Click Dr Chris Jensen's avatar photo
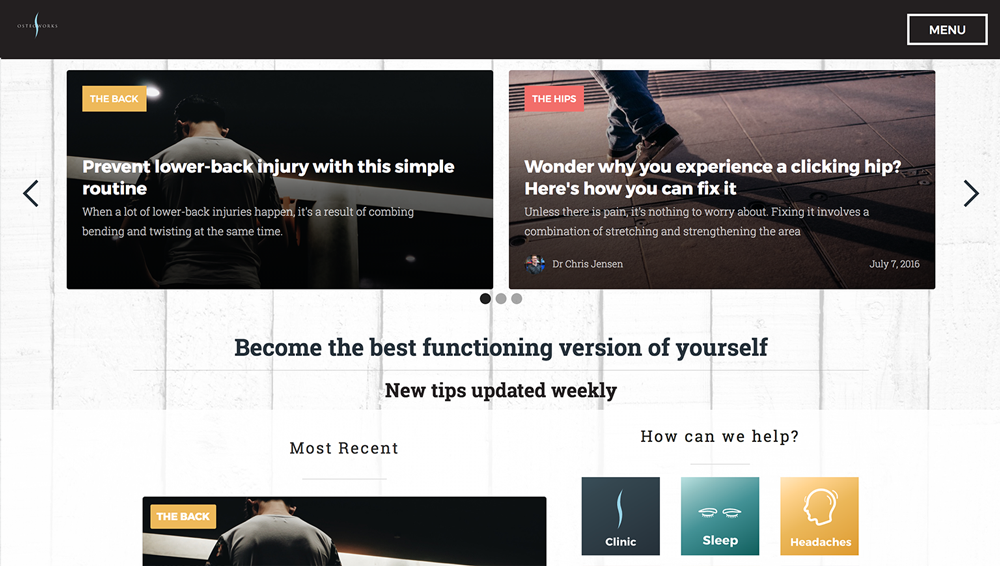1000x566 pixels. click(534, 264)
